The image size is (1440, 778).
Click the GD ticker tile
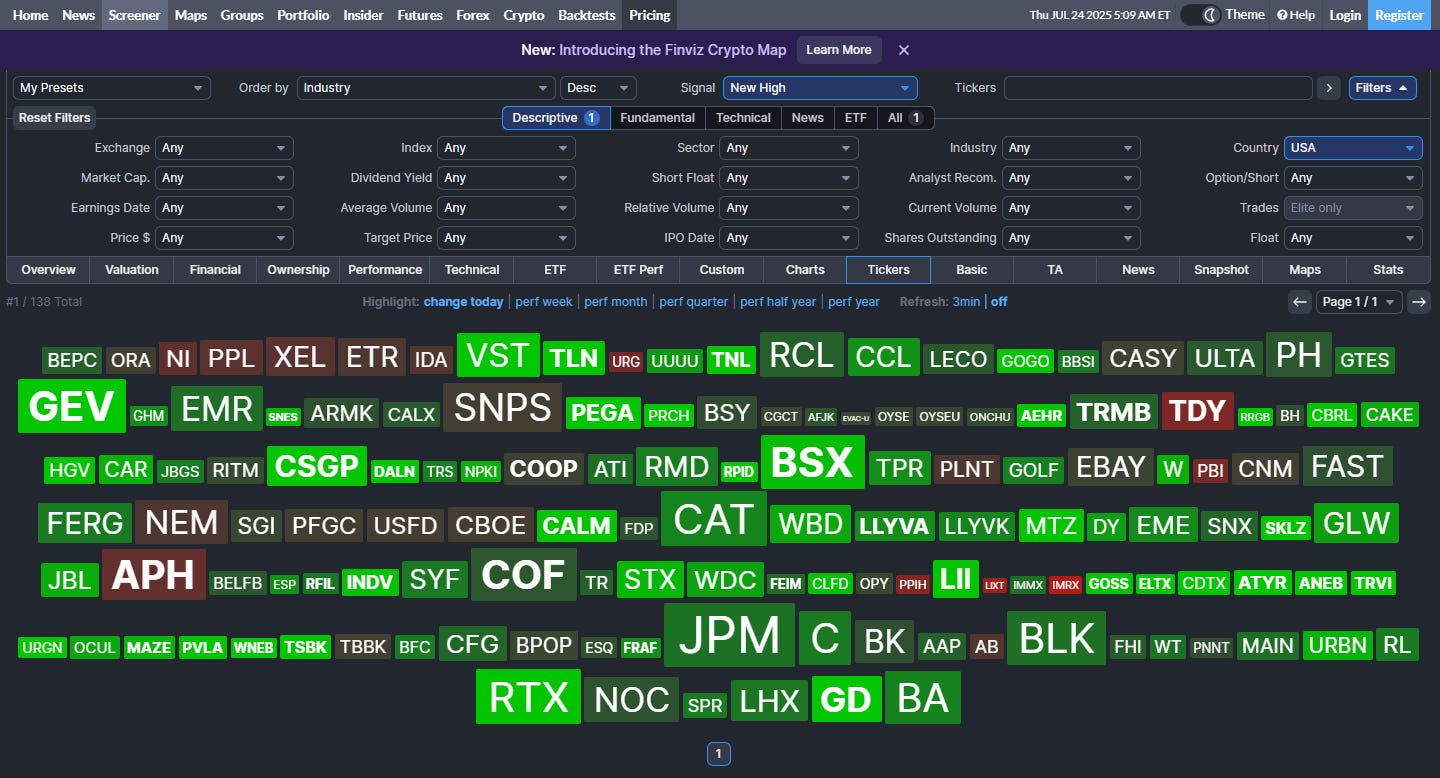[847, 699]
